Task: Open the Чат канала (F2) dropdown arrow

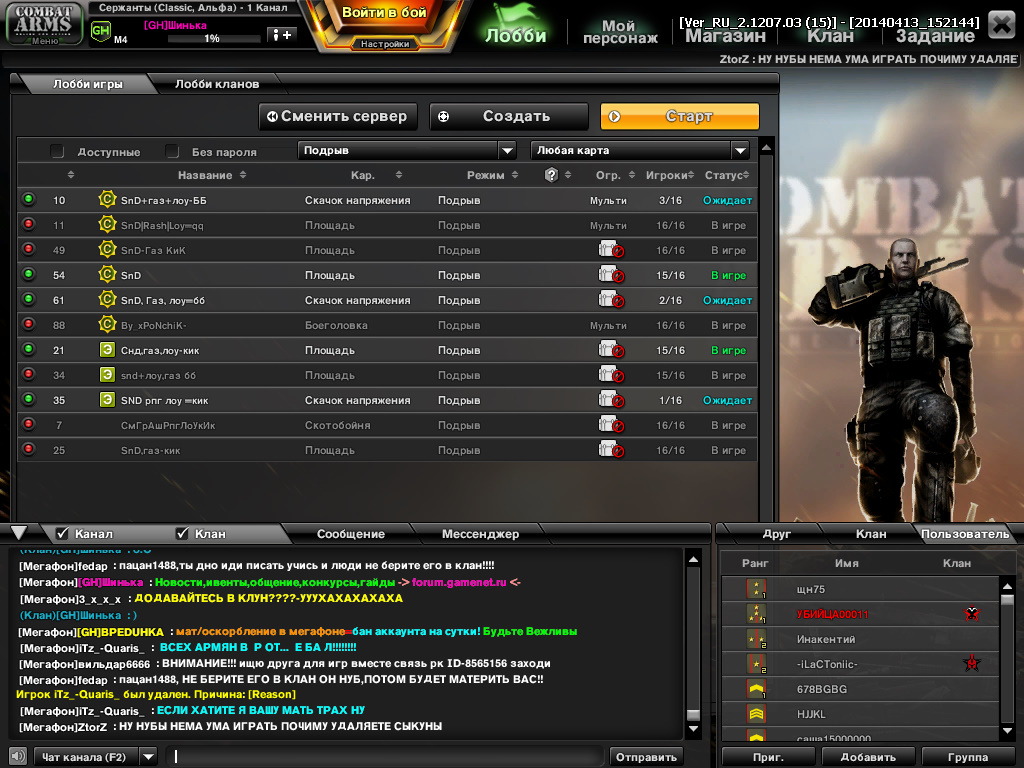Action: [149, 757]
